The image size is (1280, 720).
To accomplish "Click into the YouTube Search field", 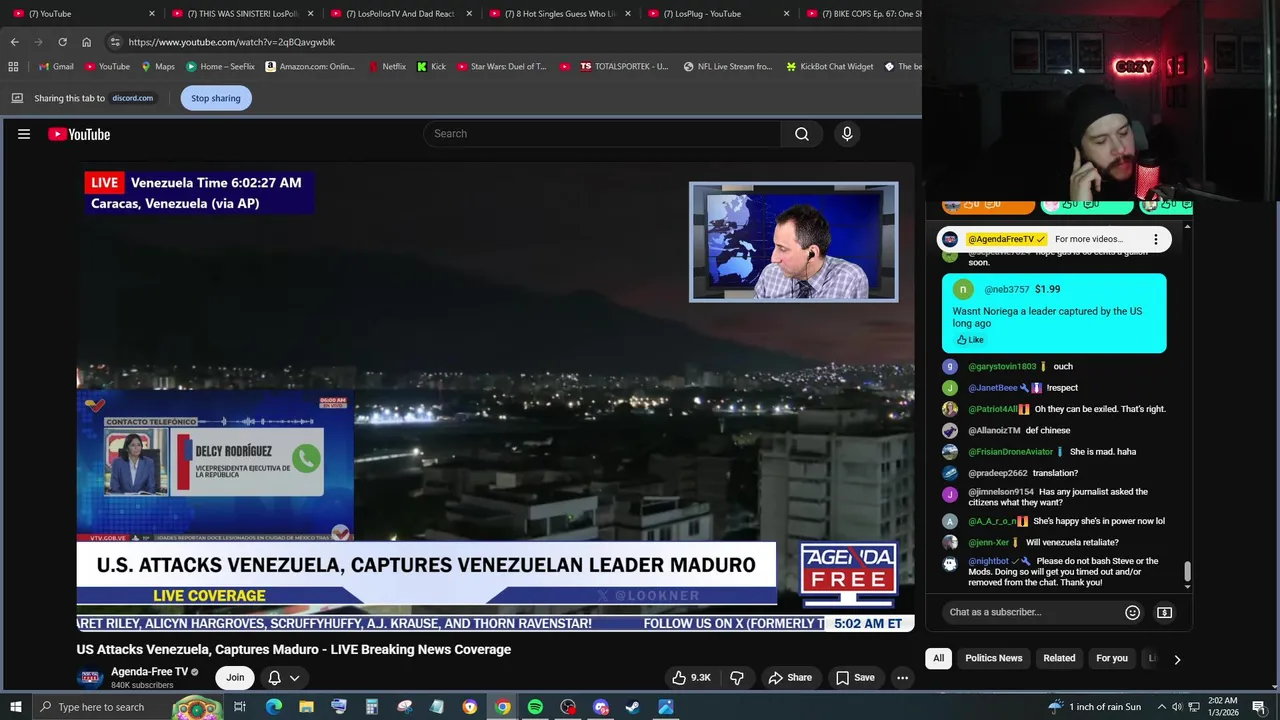I will click(602, 134).
